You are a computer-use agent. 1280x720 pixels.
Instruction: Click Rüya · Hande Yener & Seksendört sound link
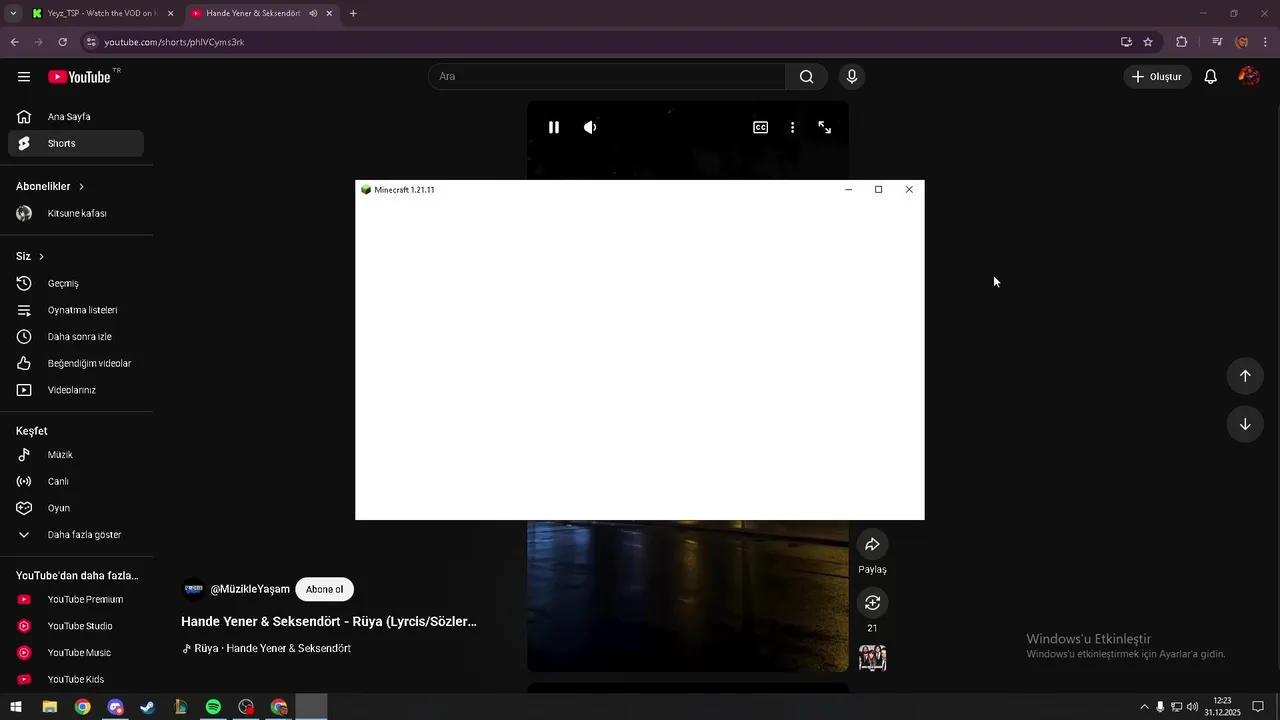[x=266, y=648]
